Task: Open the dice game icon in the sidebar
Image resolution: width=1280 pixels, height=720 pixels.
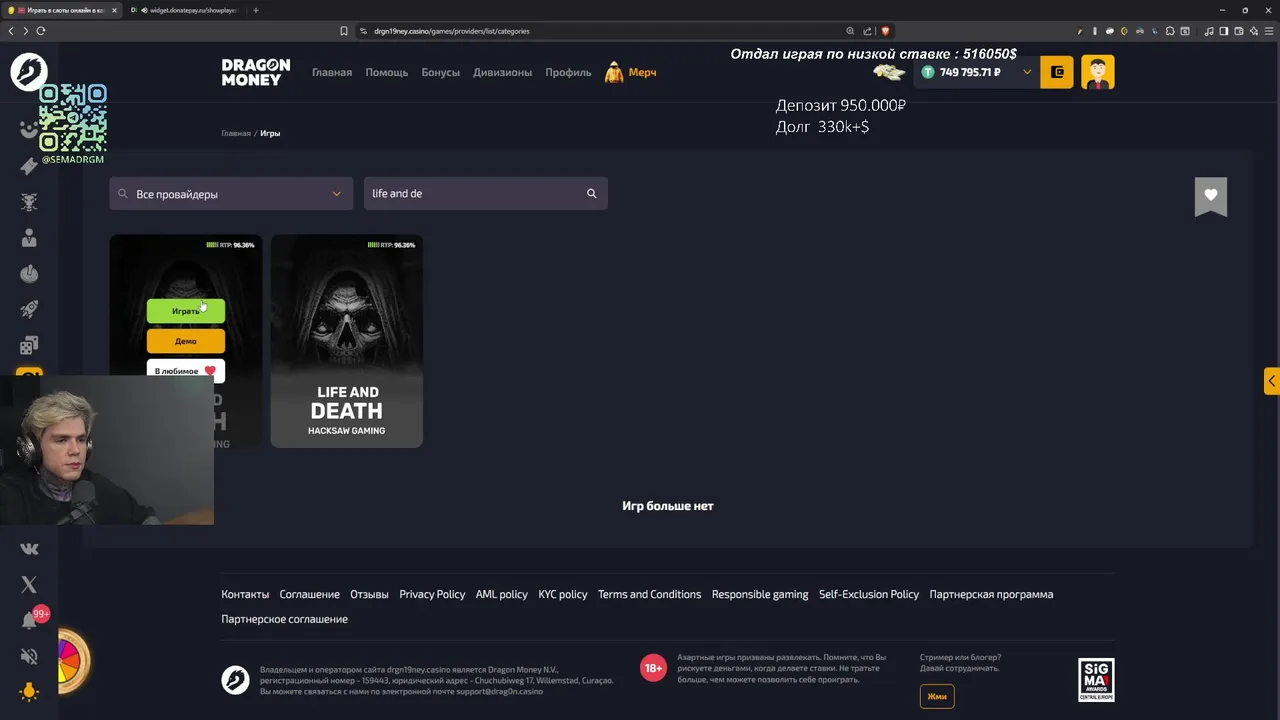Action: (29, 346)
